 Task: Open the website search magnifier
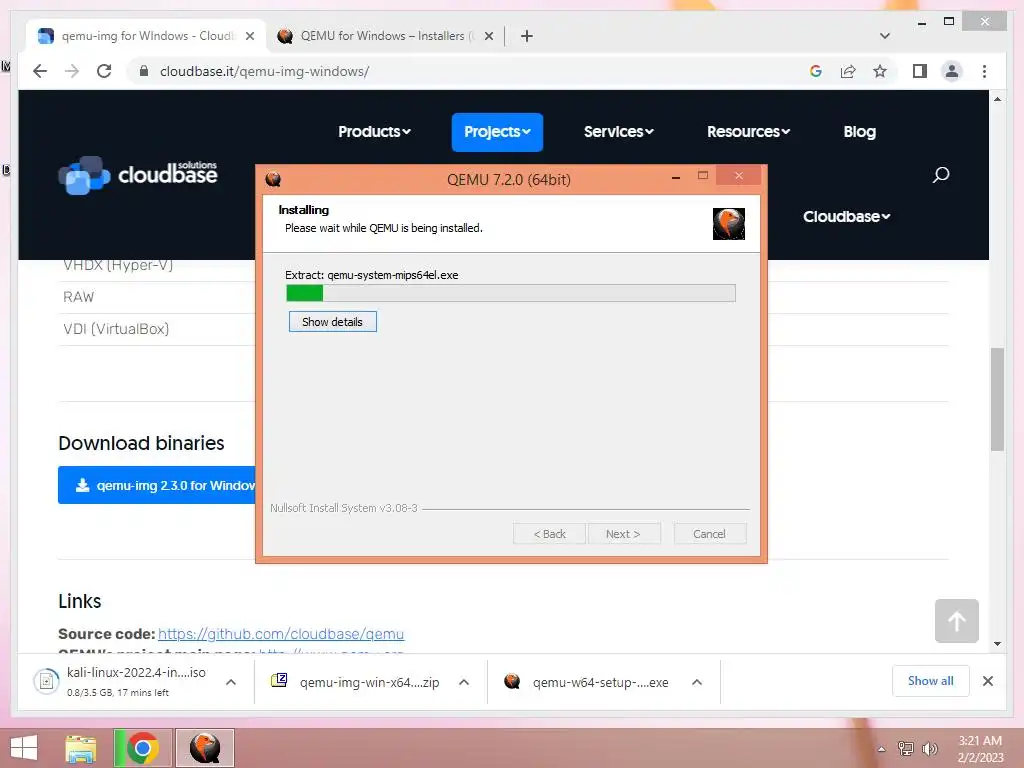pos(940,174)
